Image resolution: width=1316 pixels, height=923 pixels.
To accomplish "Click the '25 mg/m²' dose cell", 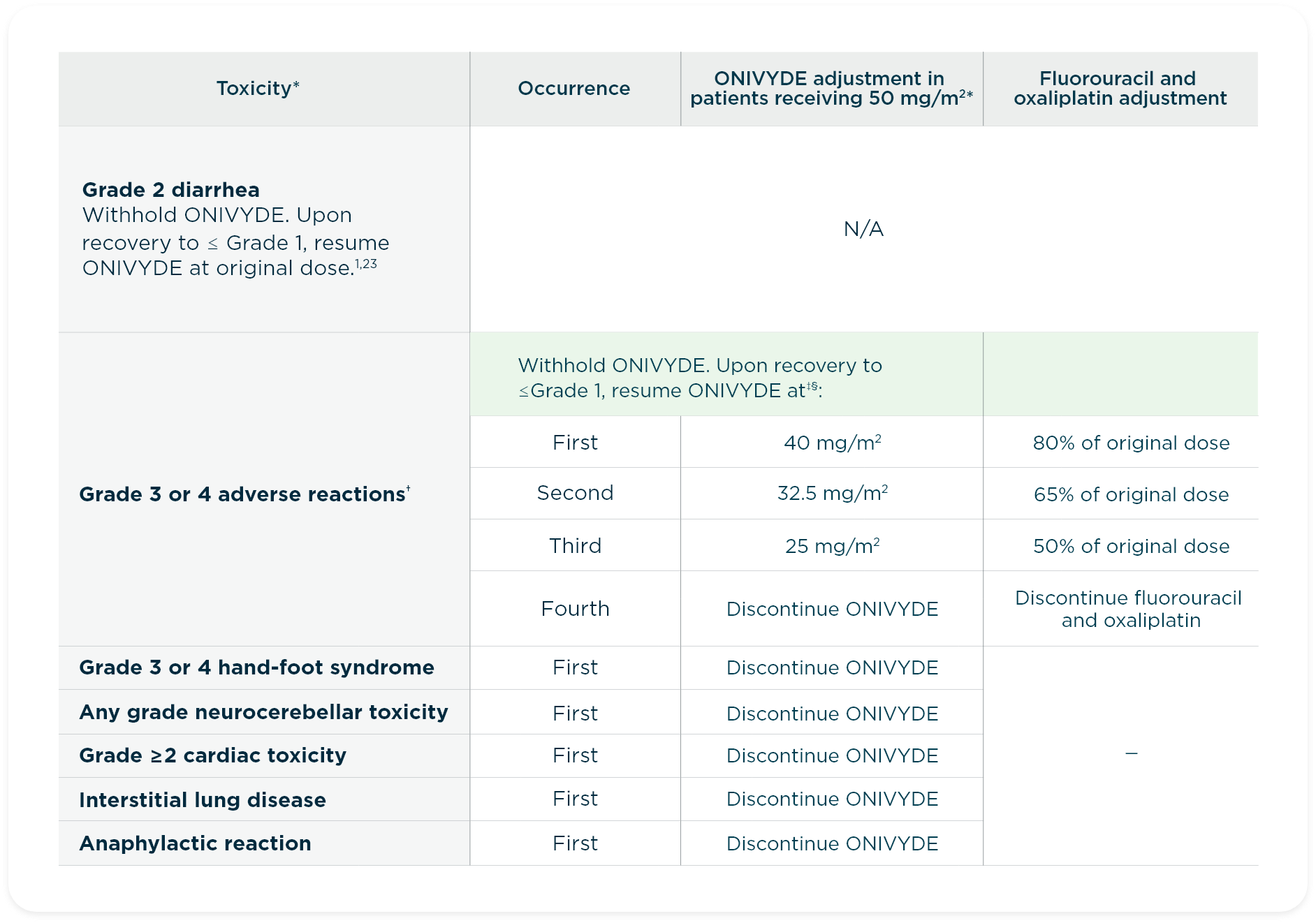I will [x=832, y=545].
